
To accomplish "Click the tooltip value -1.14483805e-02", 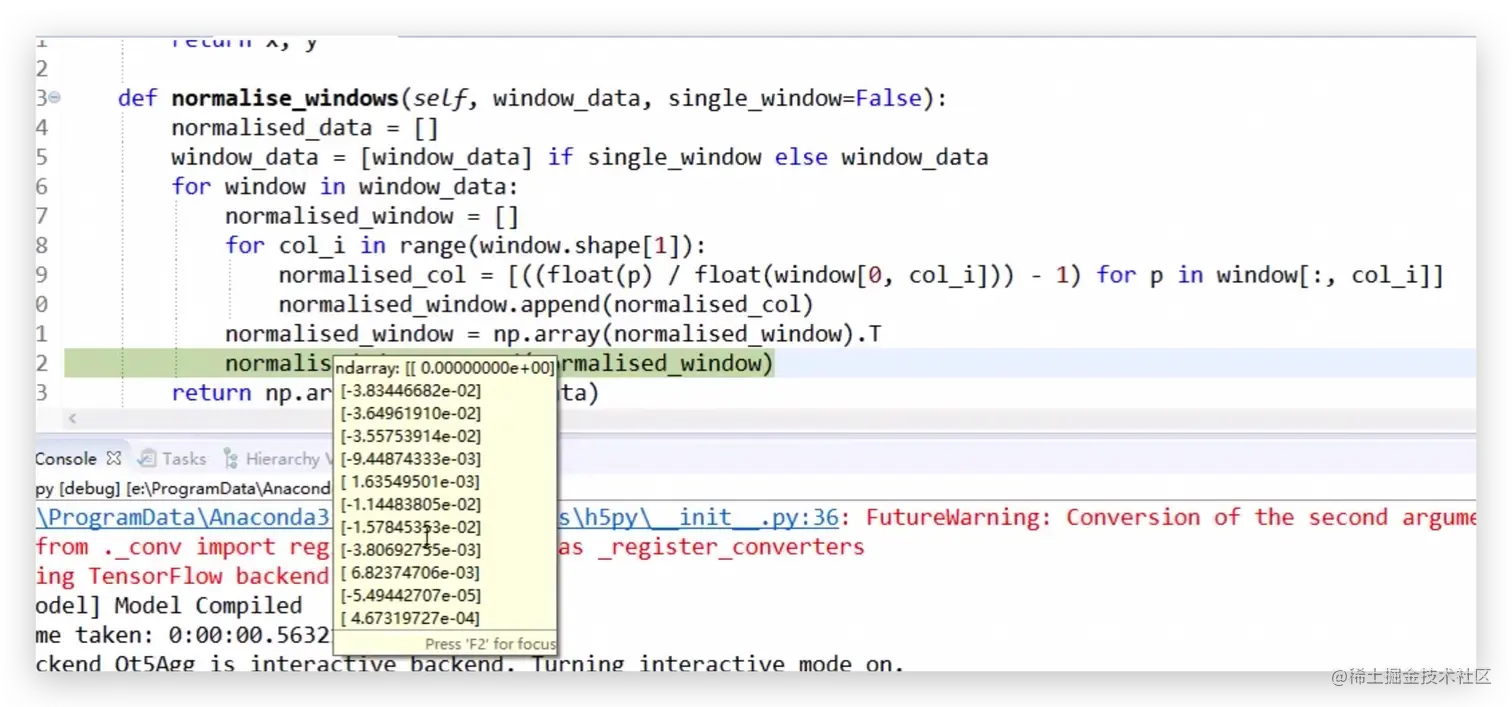I will click(x=410, y=505).
